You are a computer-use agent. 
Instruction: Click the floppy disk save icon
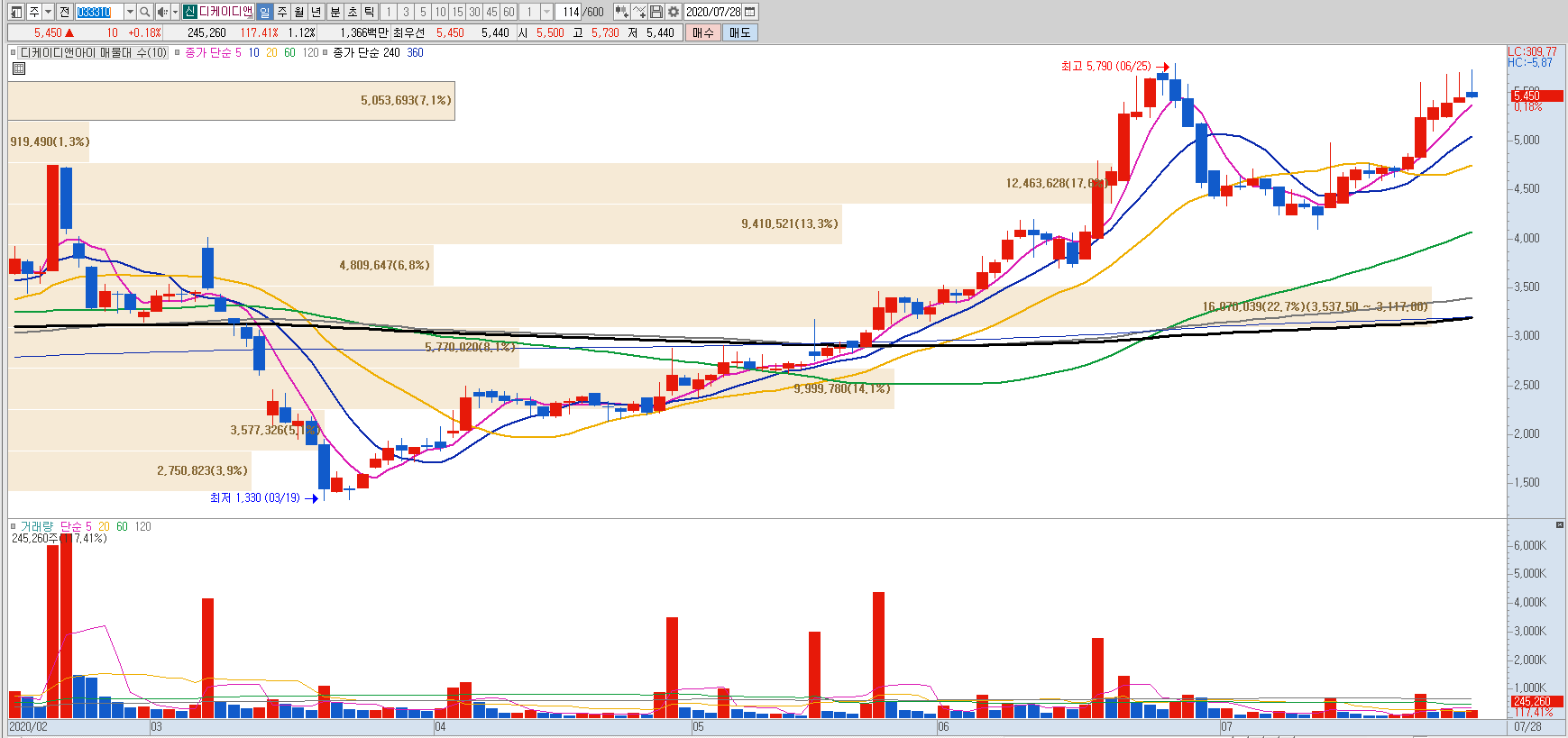[x=656, y=12]
